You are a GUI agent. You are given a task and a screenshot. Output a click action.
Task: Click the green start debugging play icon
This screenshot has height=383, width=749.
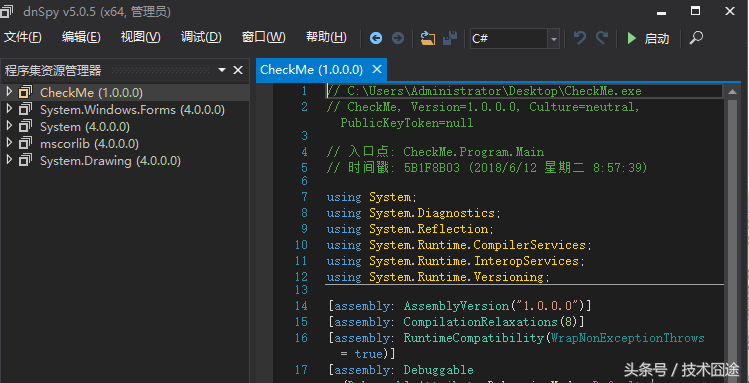[631, 38]
